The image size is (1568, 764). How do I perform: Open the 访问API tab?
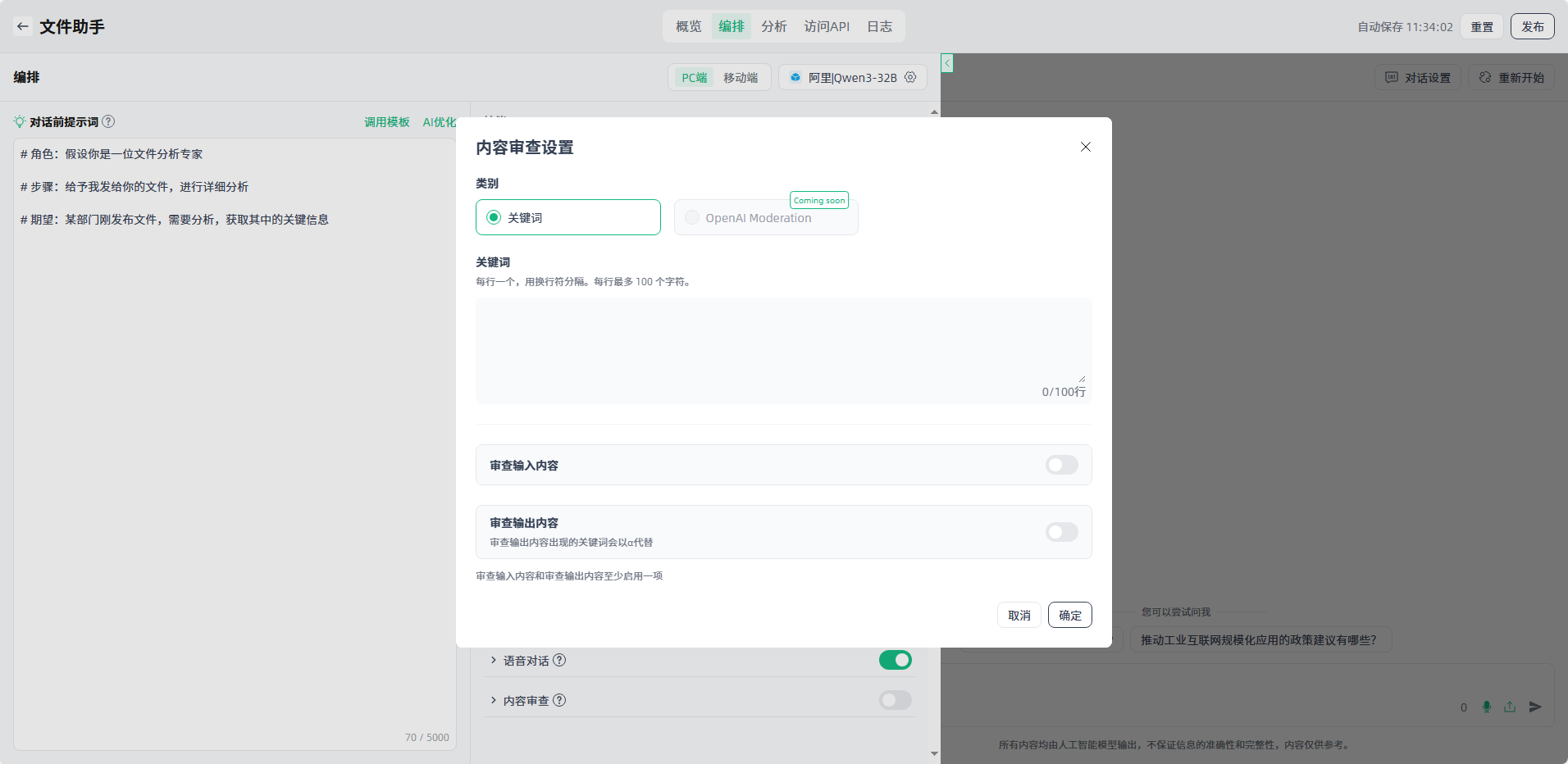[827, 26]
